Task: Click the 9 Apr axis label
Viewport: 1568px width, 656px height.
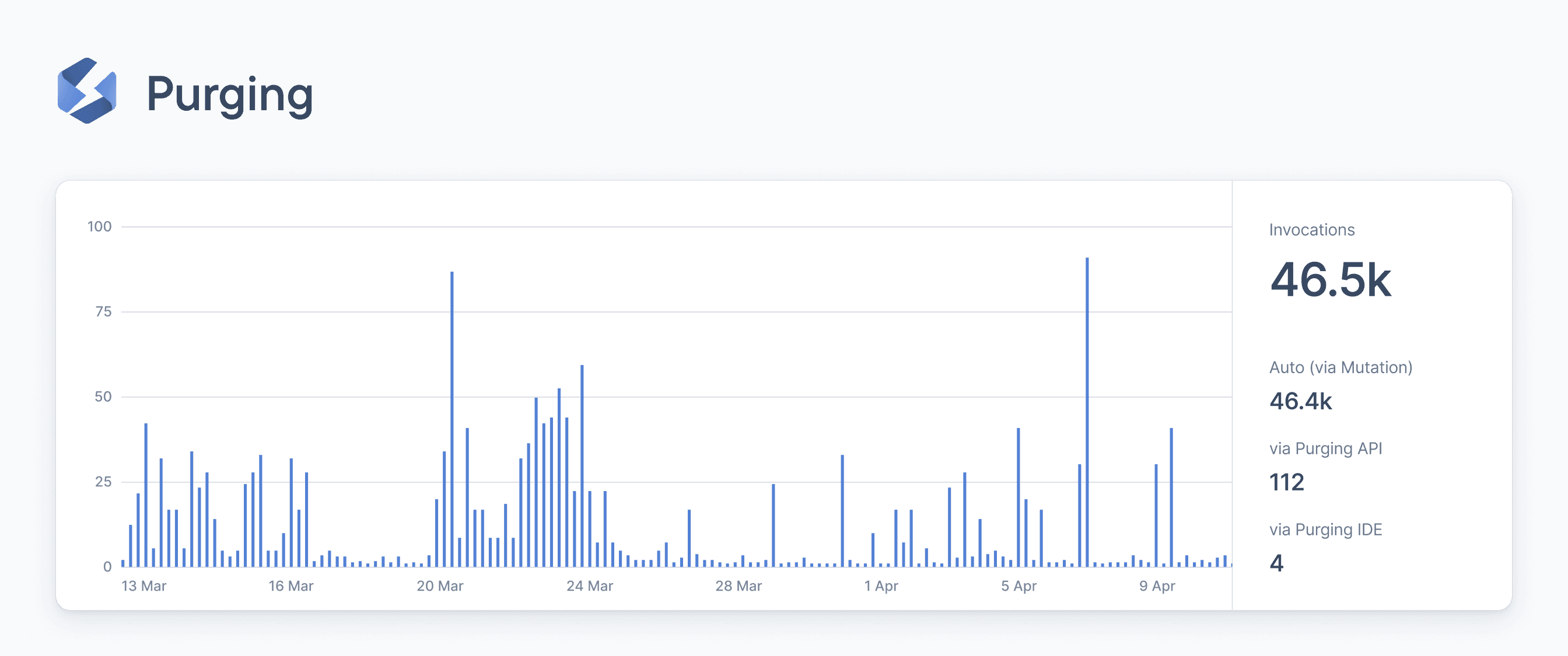Action: (x=1157, y=586)
